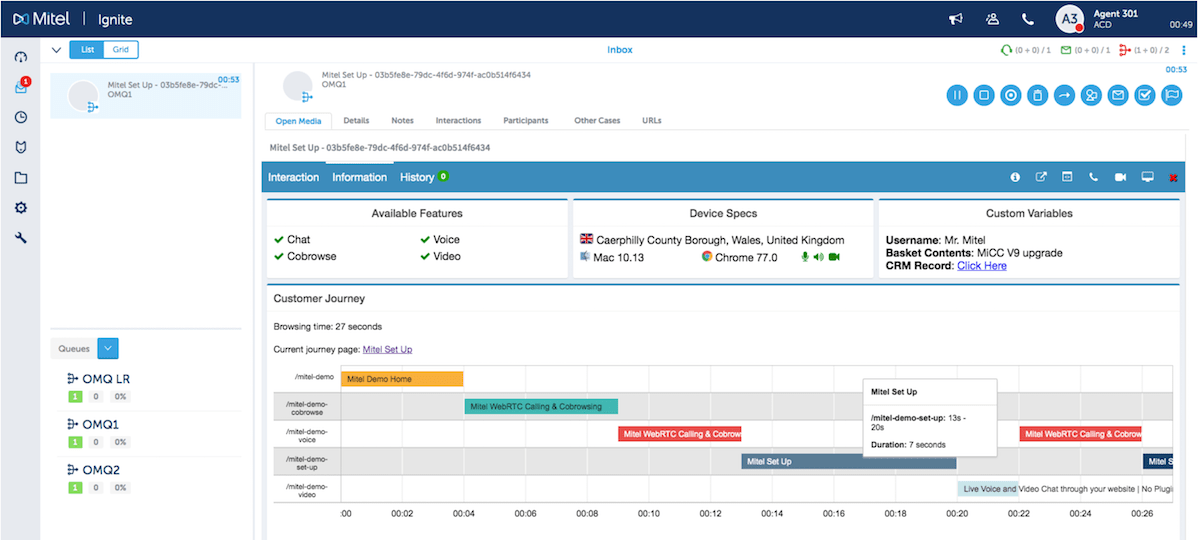Click the transfer arrow action button
Viewport: 1200px width, 540px height.
1064,95
